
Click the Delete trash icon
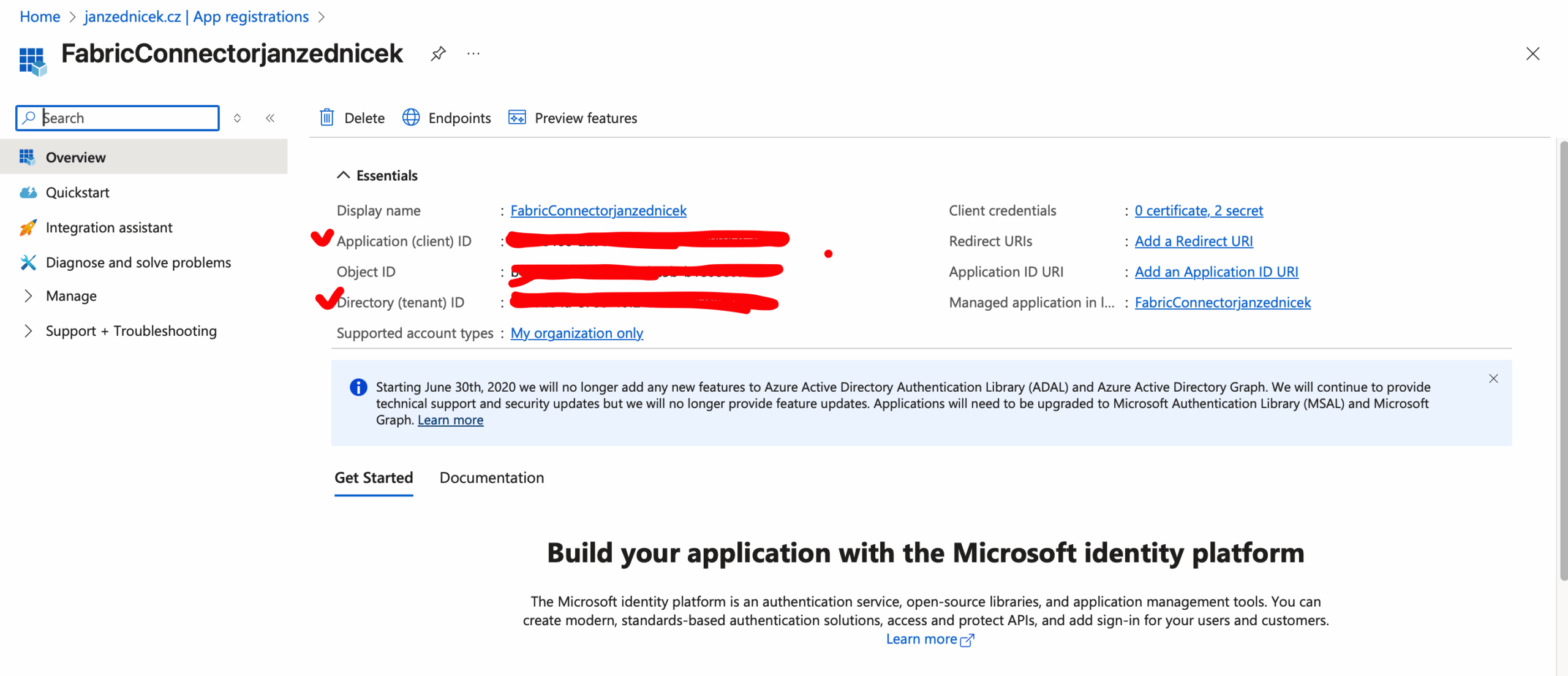327,118
